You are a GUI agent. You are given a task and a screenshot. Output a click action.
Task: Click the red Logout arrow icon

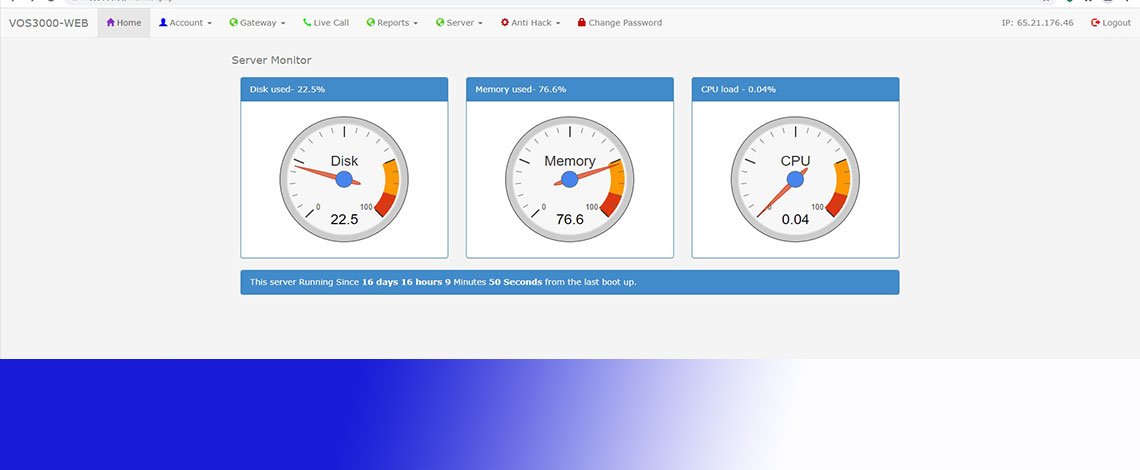(1096, 23)
